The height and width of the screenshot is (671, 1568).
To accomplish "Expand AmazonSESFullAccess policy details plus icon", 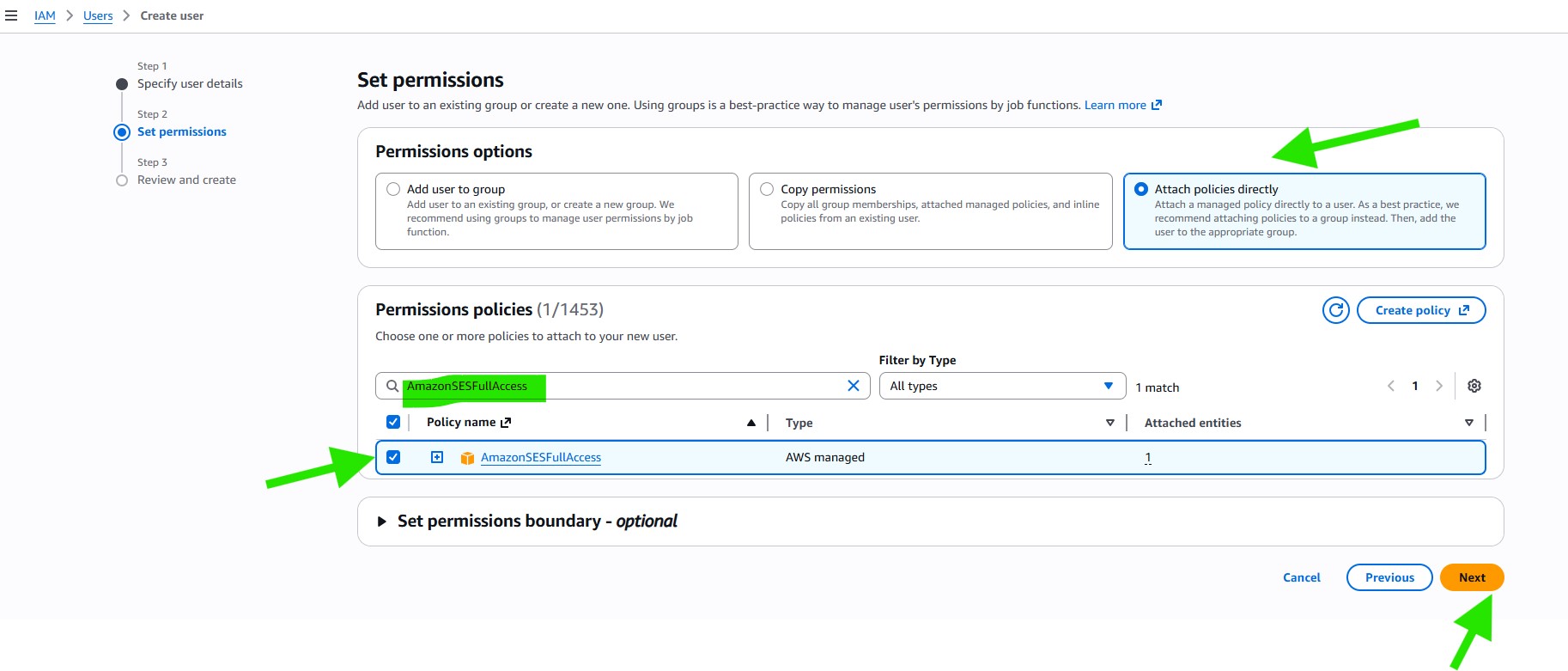I will click(x=437, y=457).
